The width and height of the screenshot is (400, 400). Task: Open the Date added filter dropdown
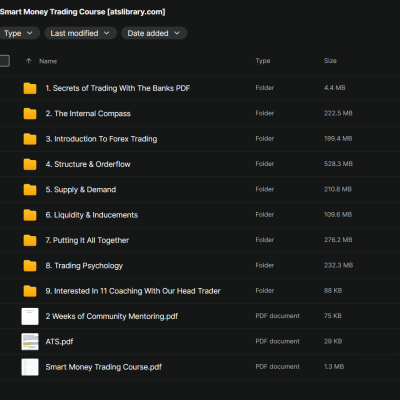tap(154, 33)
